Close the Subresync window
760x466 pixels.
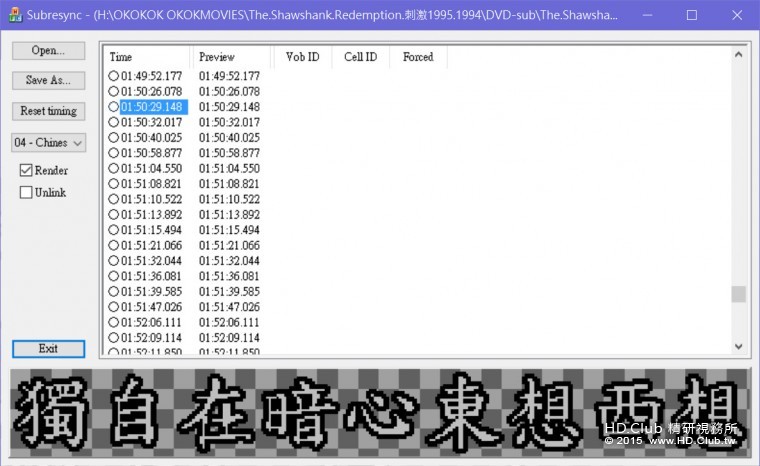coord(737,15)
